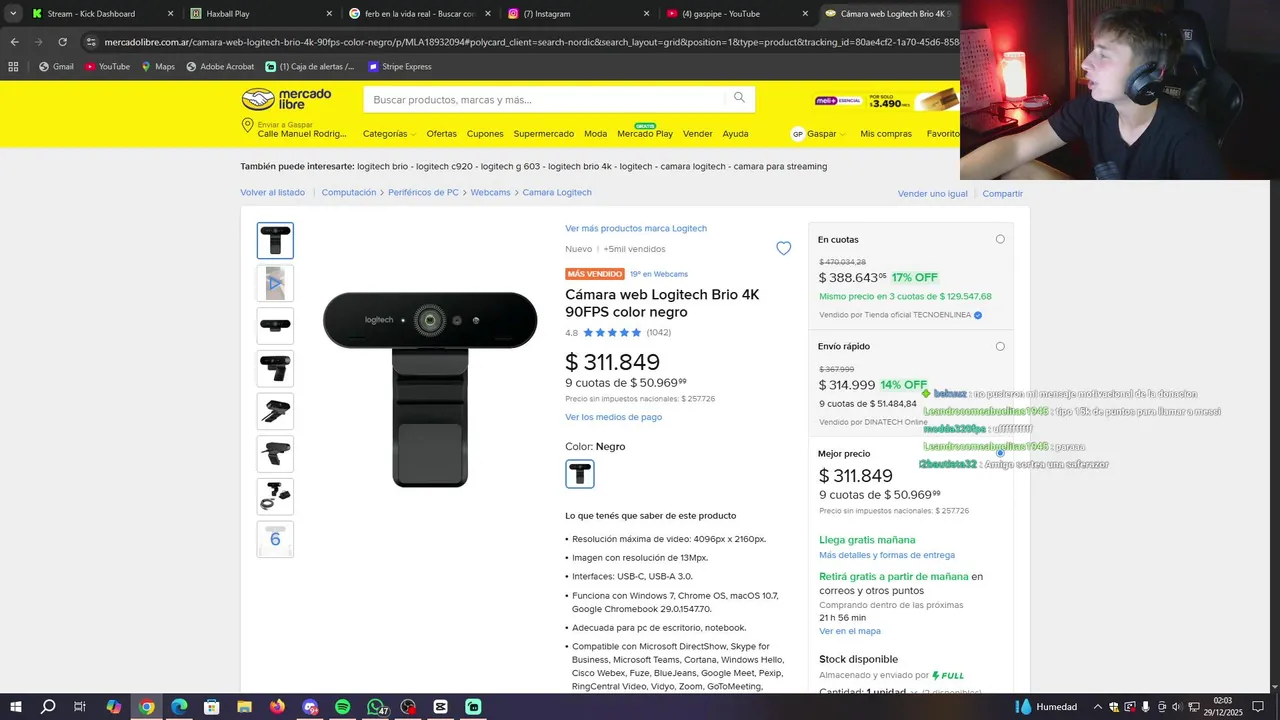Open the browser tab search dropdown
Screen dimensions: 1280x720
pyautogui.click(x=13, y=14)
